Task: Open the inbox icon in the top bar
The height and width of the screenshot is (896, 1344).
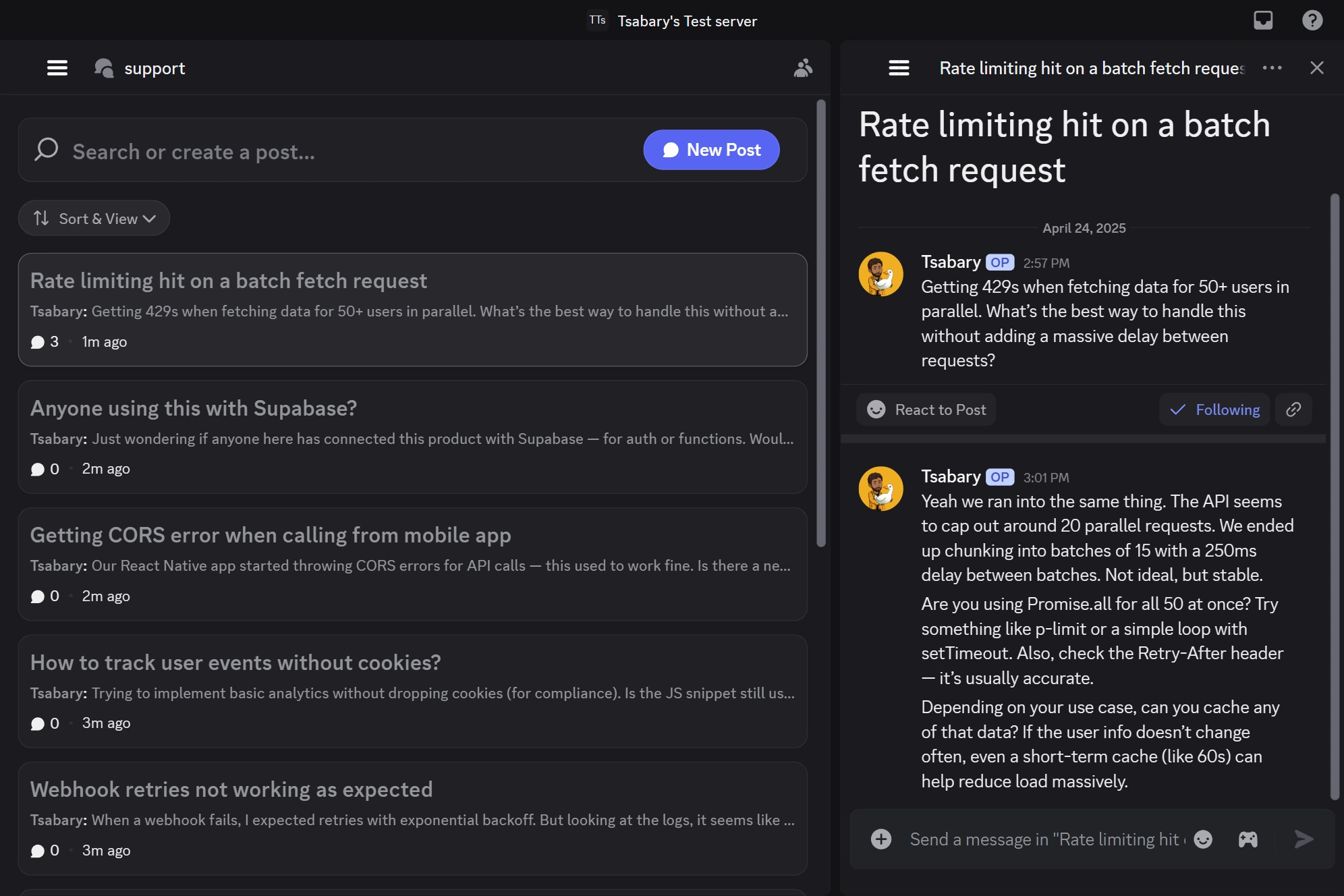Action: point(1263,20)
